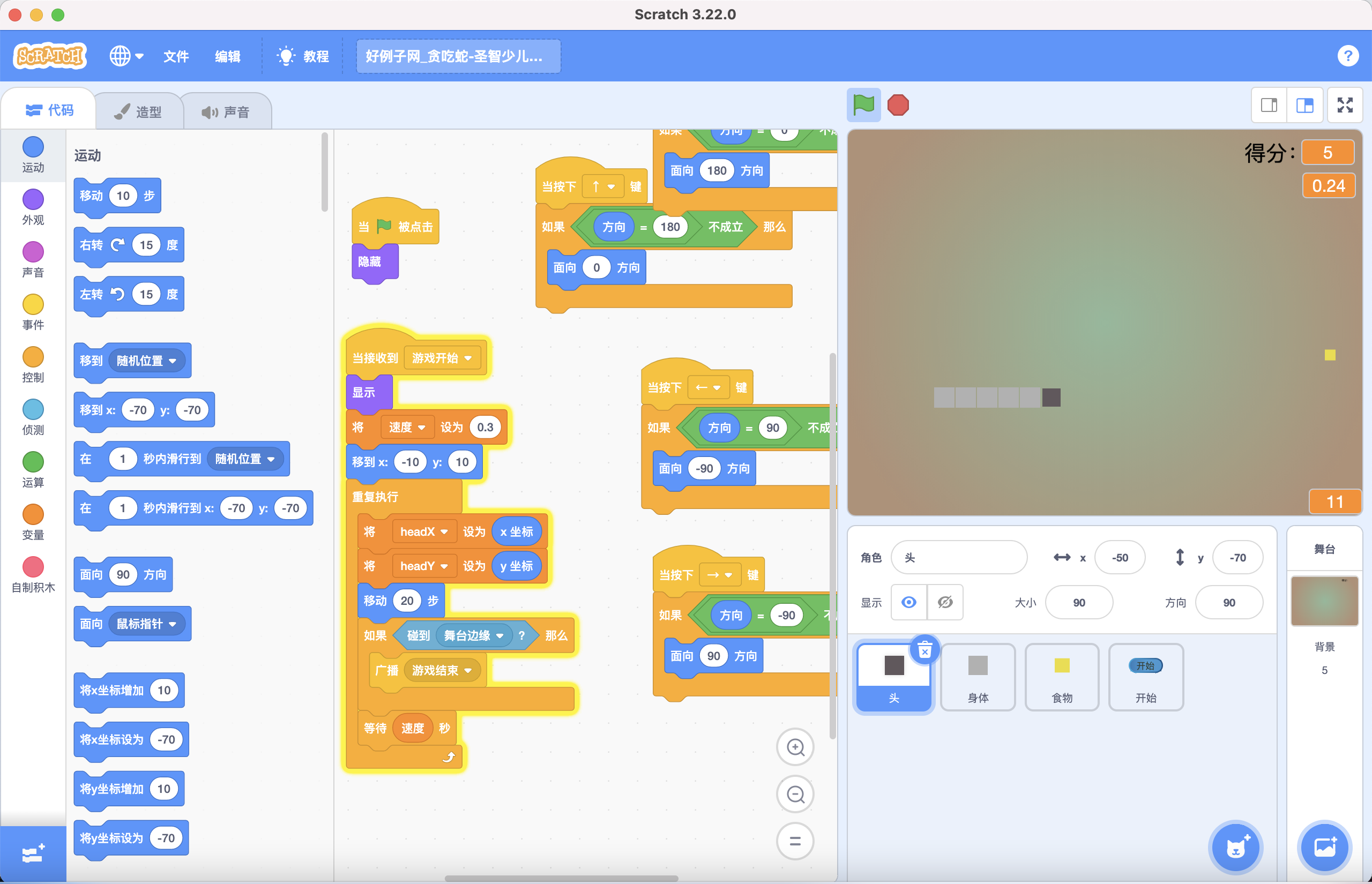Click the sprite 方向 direction field
The width and height of the screenshot is (1372, 884).
[x=1228, y=602]
